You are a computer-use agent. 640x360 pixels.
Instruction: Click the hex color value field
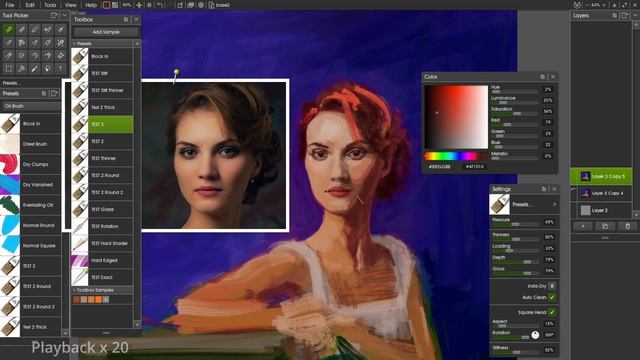pos(474,167)
